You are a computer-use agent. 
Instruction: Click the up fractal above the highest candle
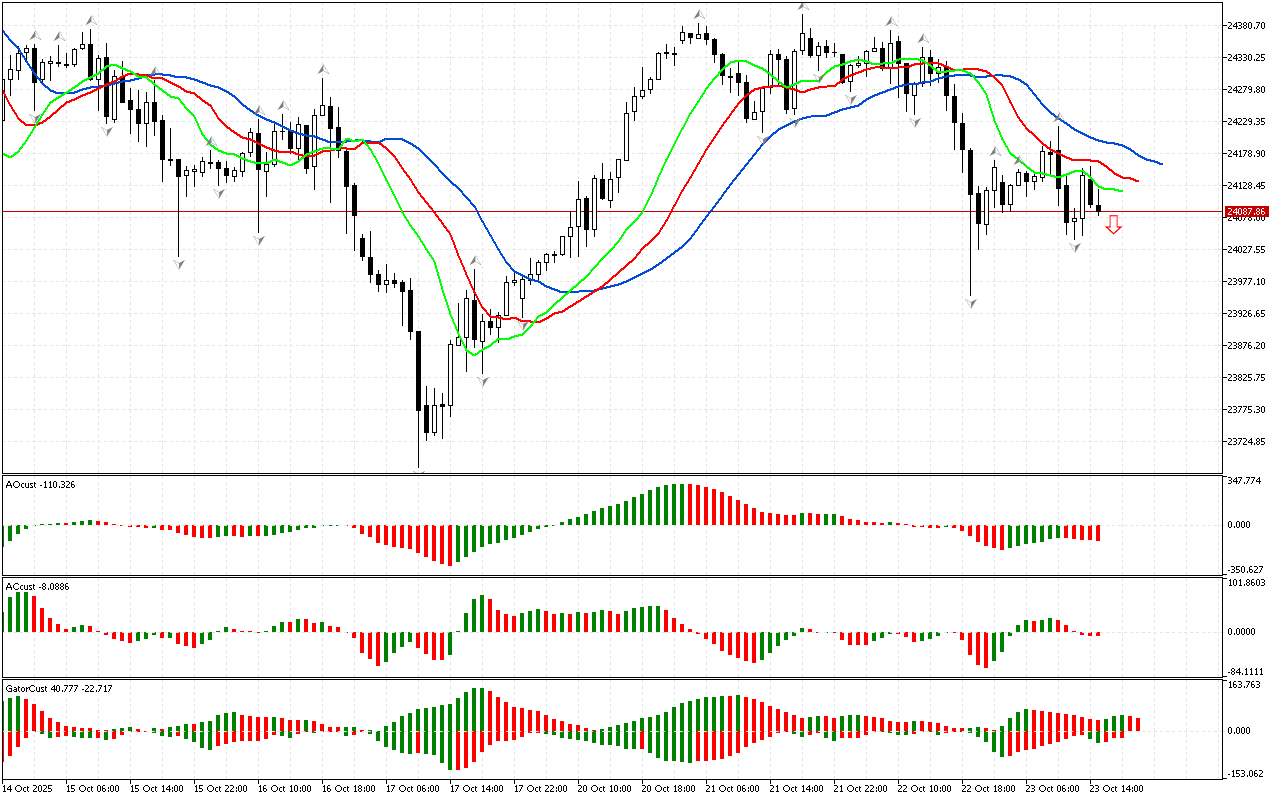(x=803, y=6)
